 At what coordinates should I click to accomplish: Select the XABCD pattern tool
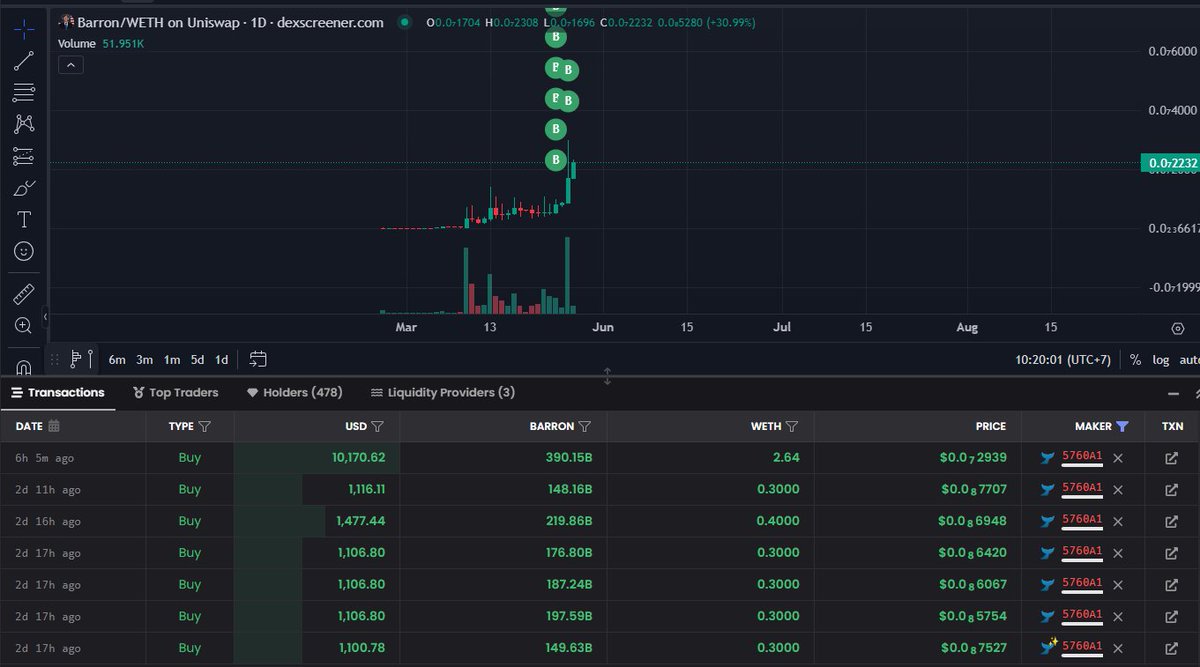click(x=24, y=124)
